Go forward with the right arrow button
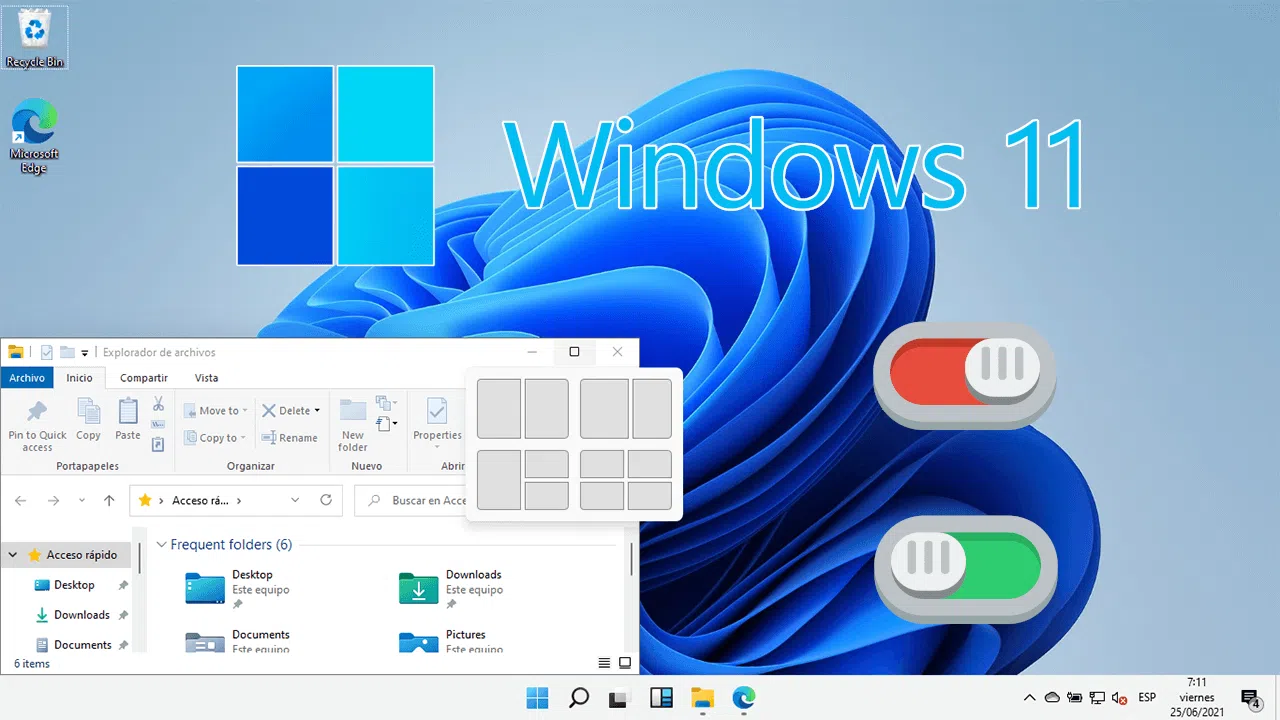Image resolution: width=1280 pixels, height=720 pixels. [54, 500]
